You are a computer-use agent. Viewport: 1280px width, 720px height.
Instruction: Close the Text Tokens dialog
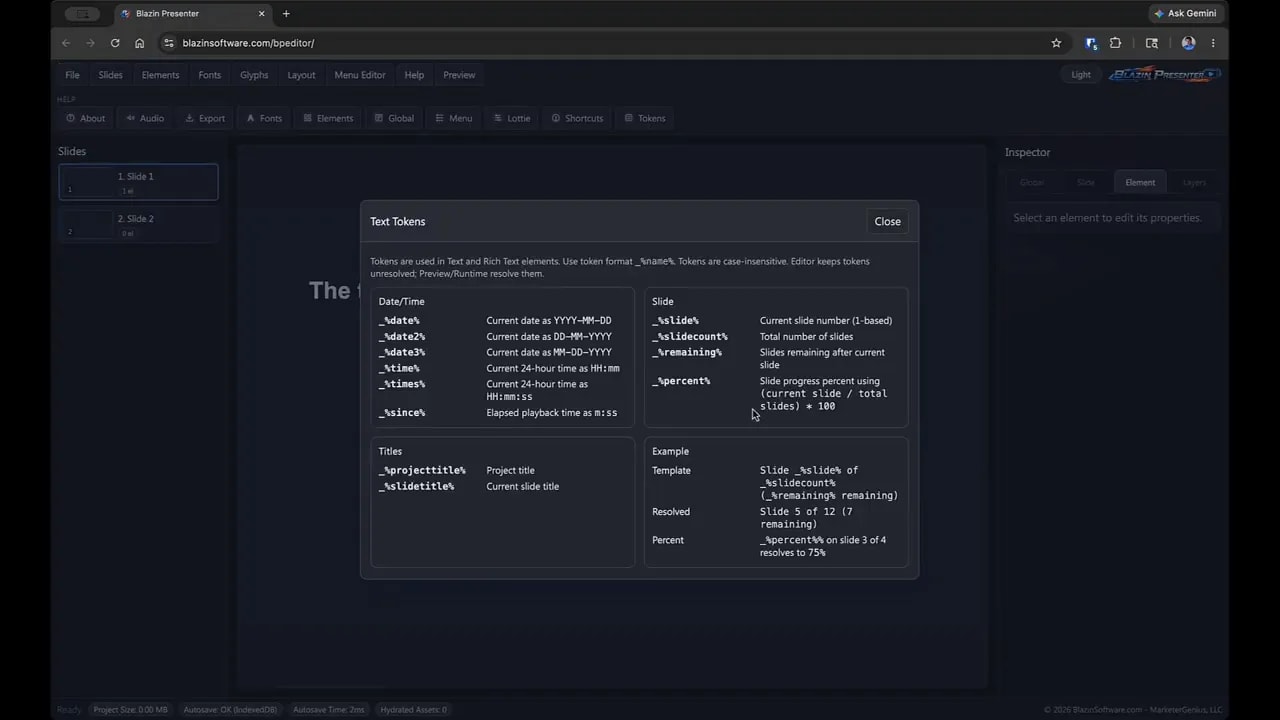tap(887, 222)
